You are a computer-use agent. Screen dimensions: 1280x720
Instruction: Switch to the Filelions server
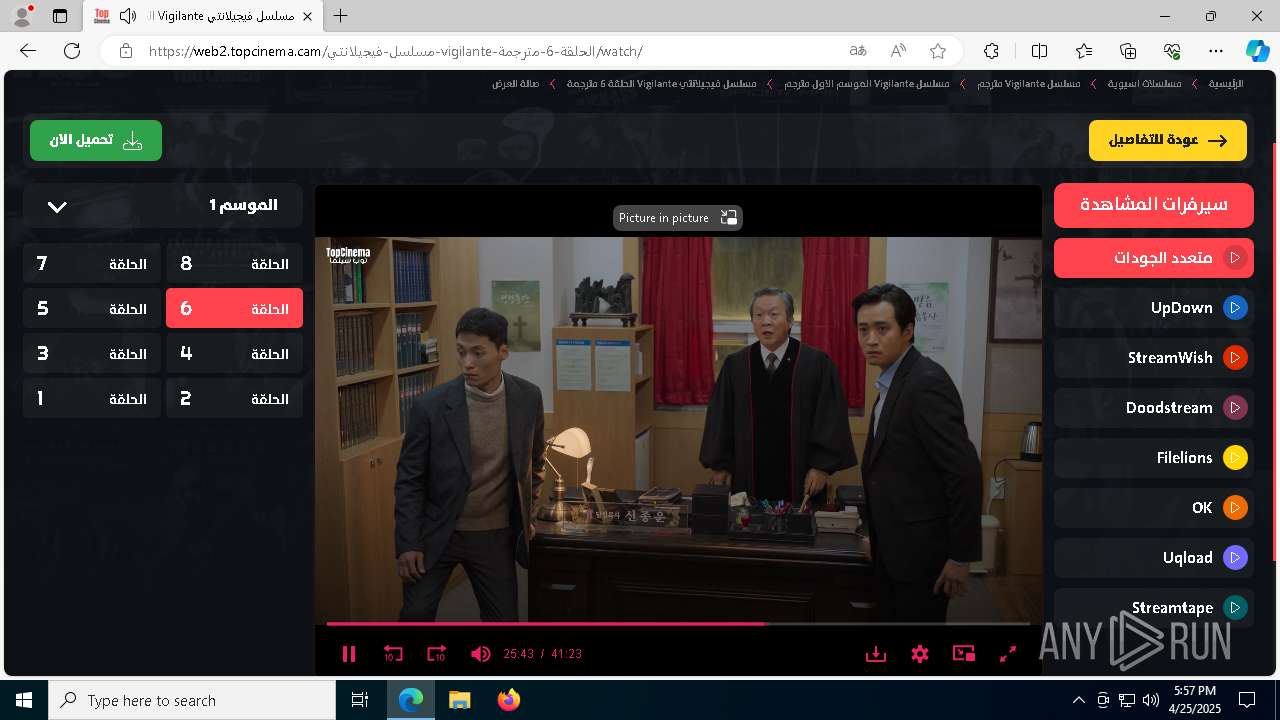1154,458
